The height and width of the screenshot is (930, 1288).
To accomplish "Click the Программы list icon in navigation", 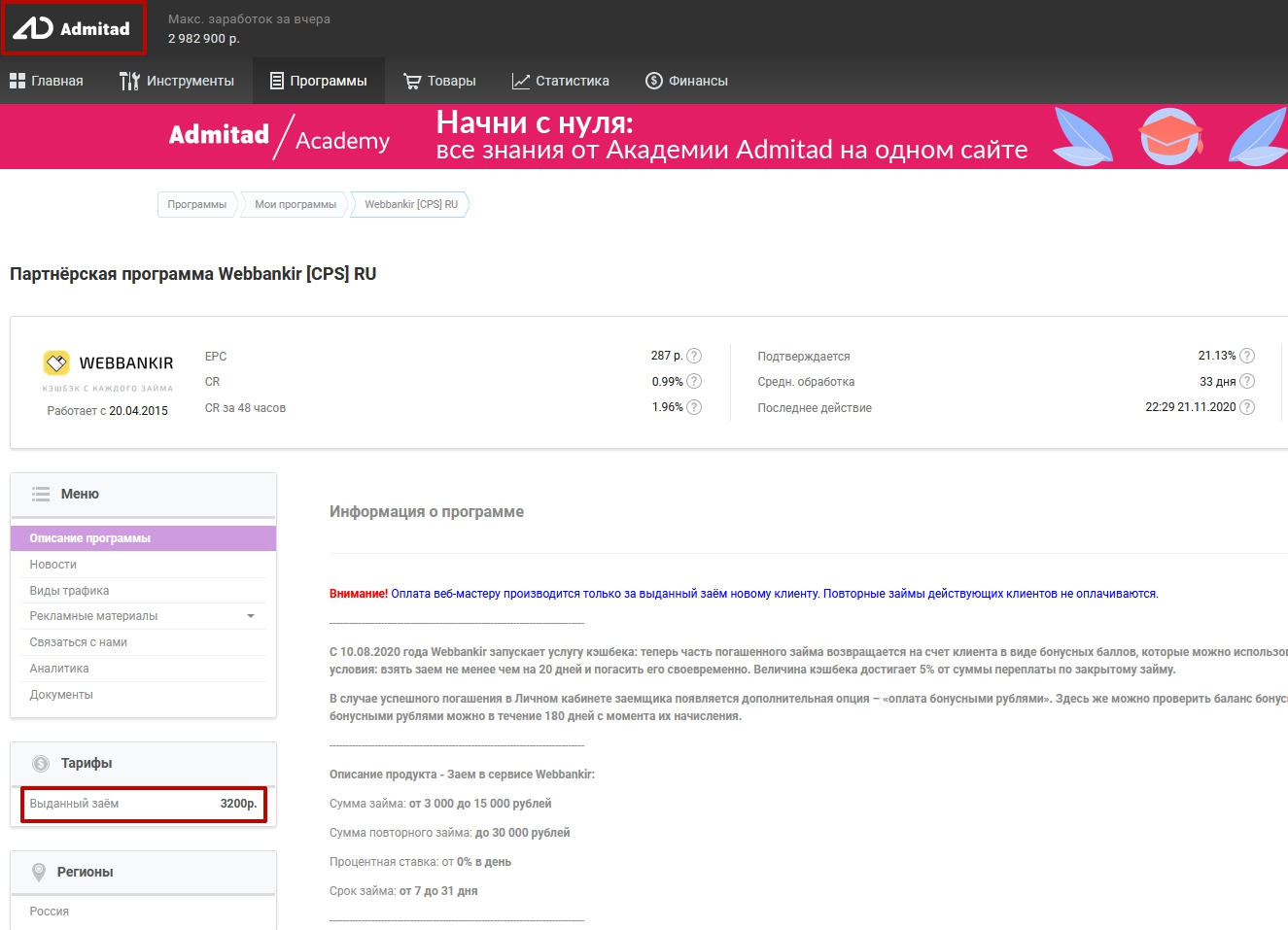I will tap(277, 81).
